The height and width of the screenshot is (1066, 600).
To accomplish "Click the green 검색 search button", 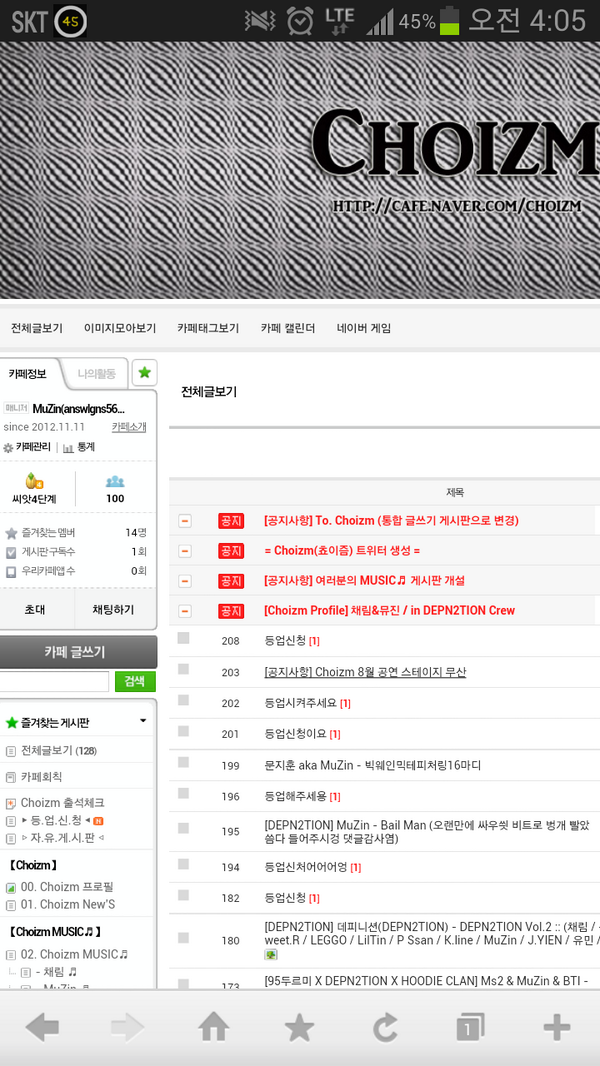I will click(x=135, y=681).
